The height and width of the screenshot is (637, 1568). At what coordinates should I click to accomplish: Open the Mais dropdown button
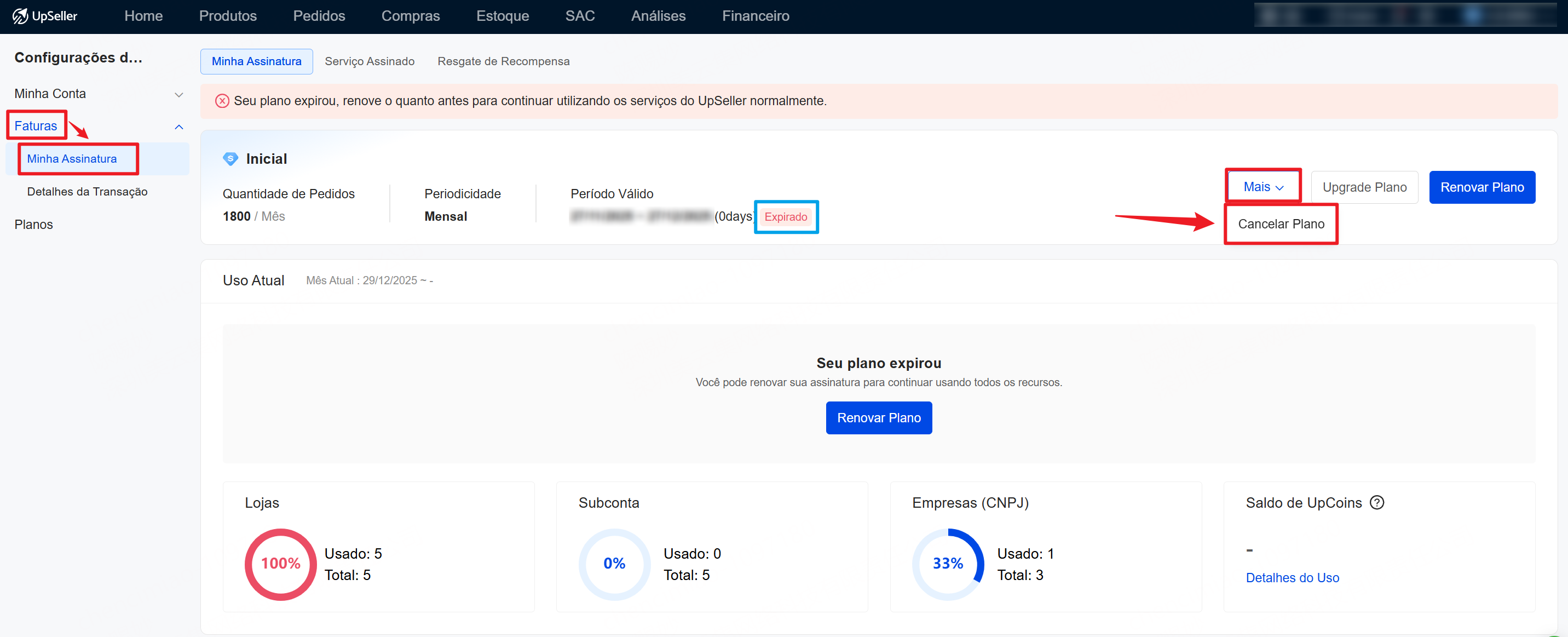[x=1263, y=187]
